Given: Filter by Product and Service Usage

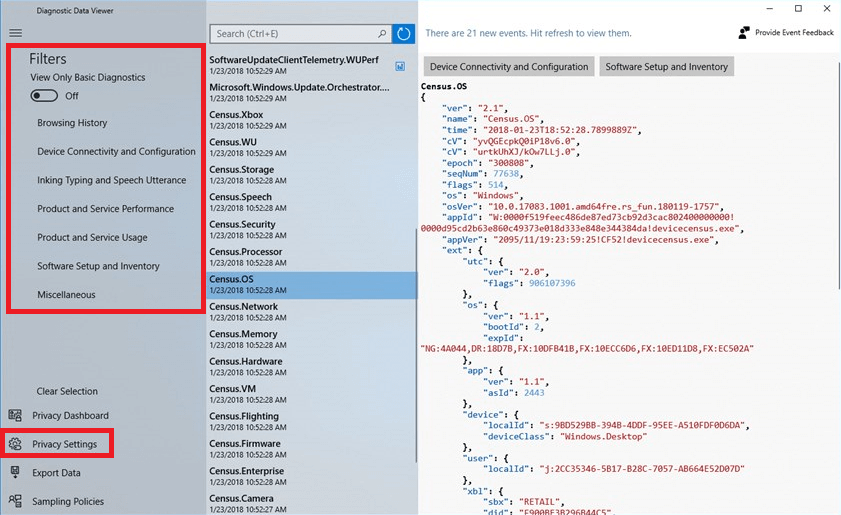Looking at the screenshot, I should point(92,237).
